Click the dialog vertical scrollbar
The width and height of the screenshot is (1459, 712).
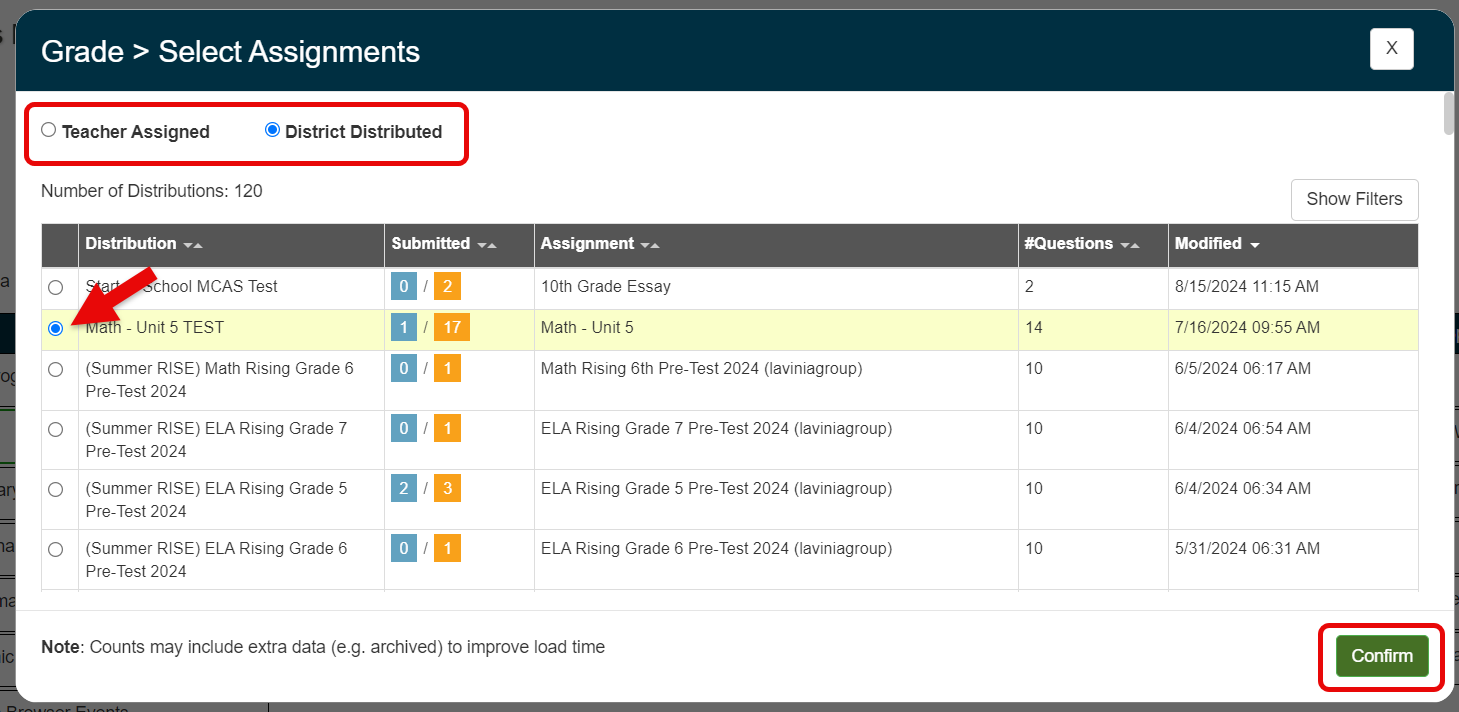coord(1449,113)
